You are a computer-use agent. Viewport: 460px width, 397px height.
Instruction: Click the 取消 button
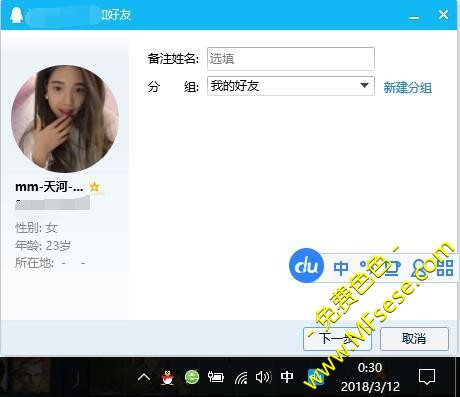pyautogui.click(x=414, y=339)
